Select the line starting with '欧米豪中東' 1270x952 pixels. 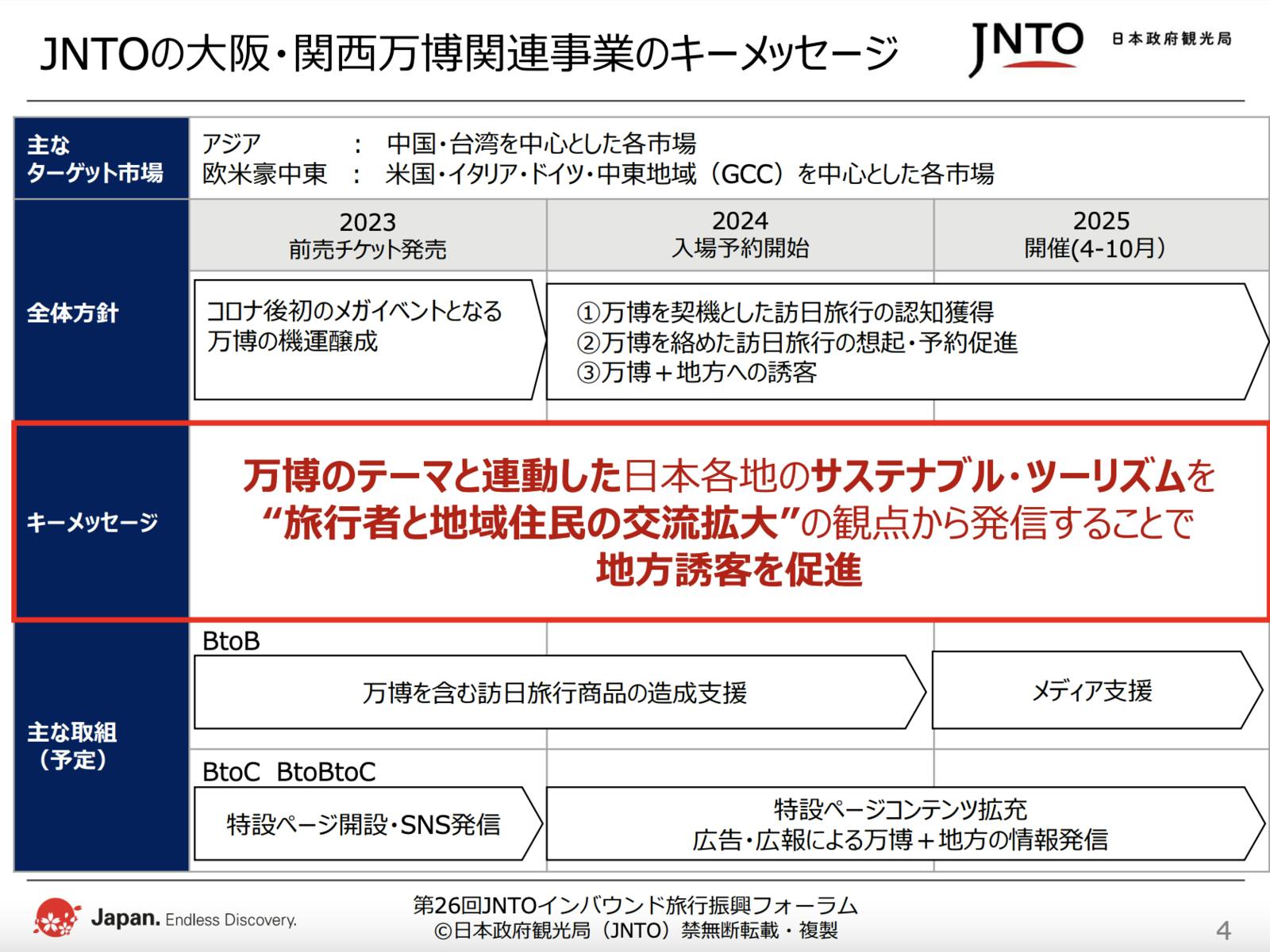pyautogui.click(x=598, y=174)
